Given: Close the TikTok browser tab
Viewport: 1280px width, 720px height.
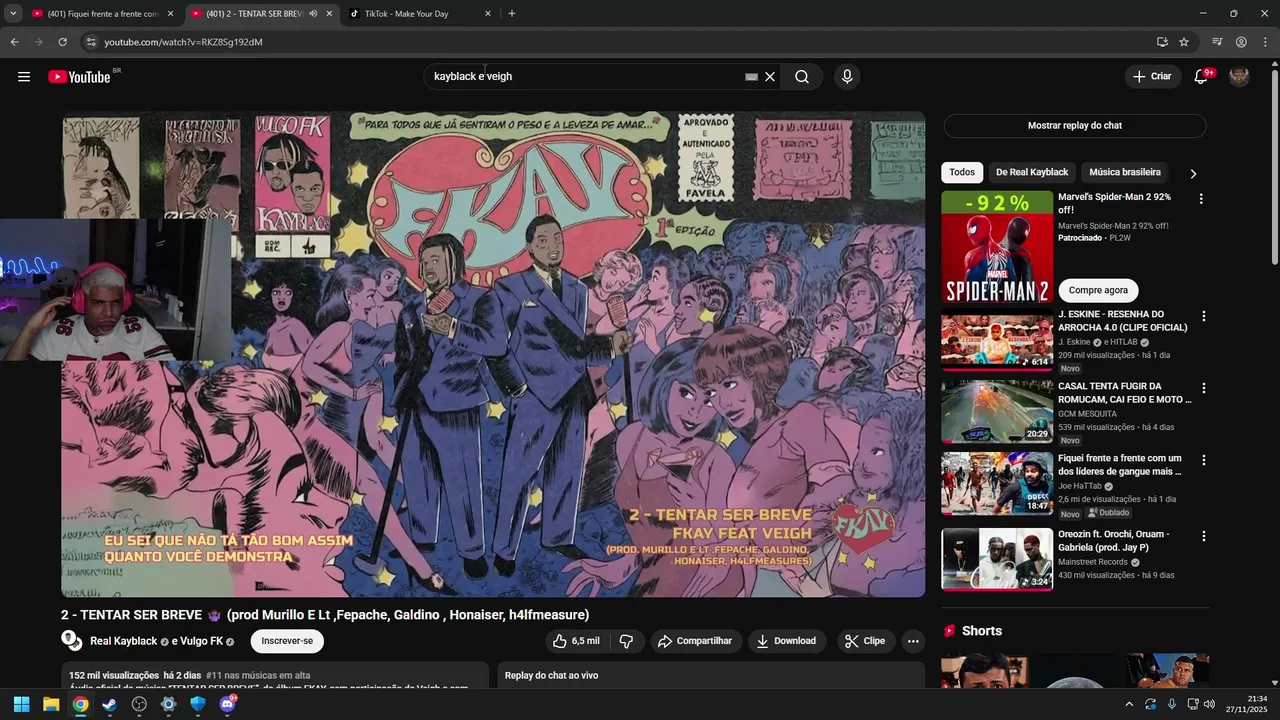Looking at the screenshot, I should coord(488,14).
